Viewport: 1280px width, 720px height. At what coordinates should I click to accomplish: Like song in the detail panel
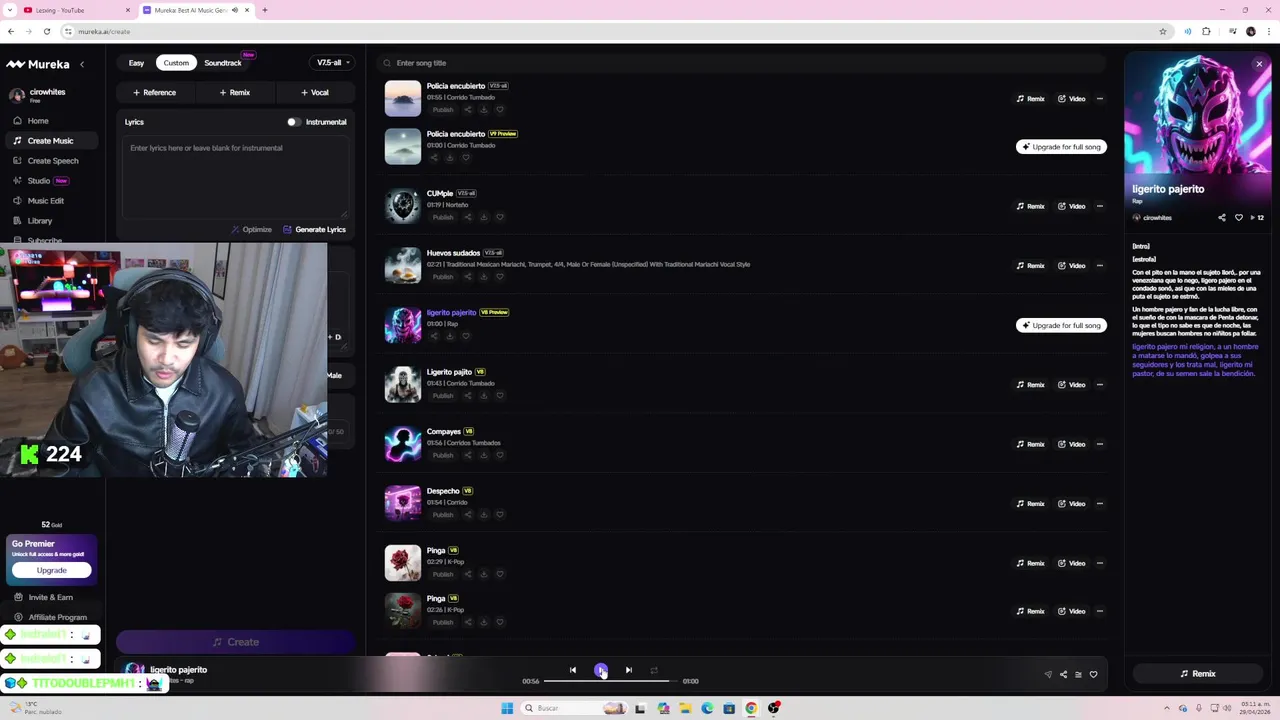click(1239, 218)
